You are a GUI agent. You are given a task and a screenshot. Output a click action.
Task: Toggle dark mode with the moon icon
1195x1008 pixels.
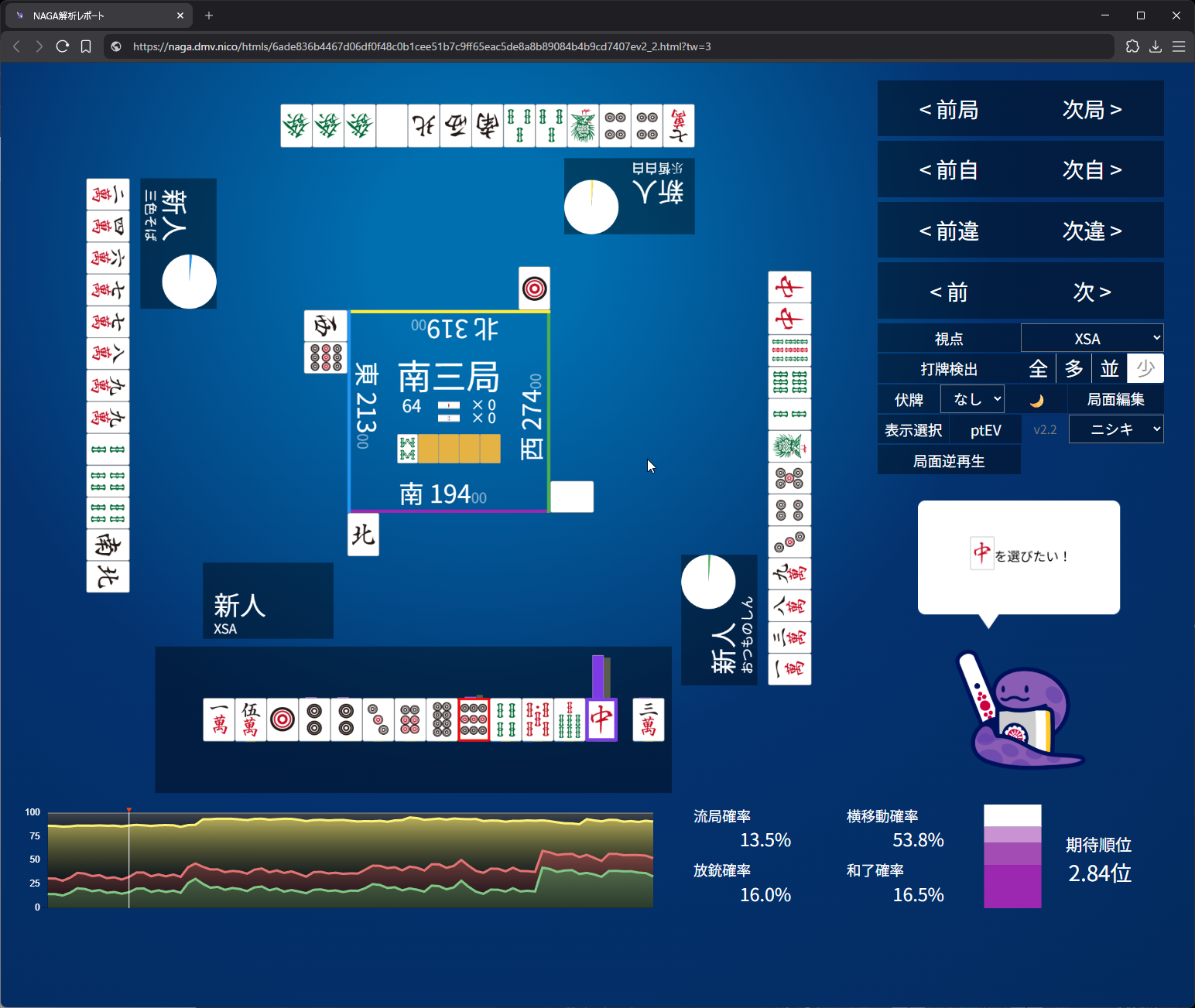pos(1036,400)
